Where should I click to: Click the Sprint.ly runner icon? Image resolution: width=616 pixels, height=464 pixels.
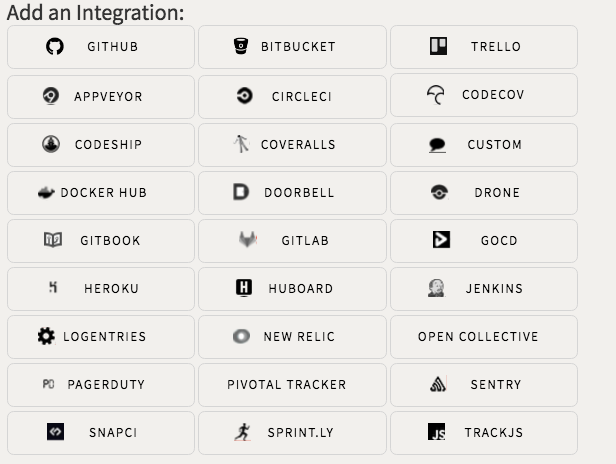(x=242, y=432)
